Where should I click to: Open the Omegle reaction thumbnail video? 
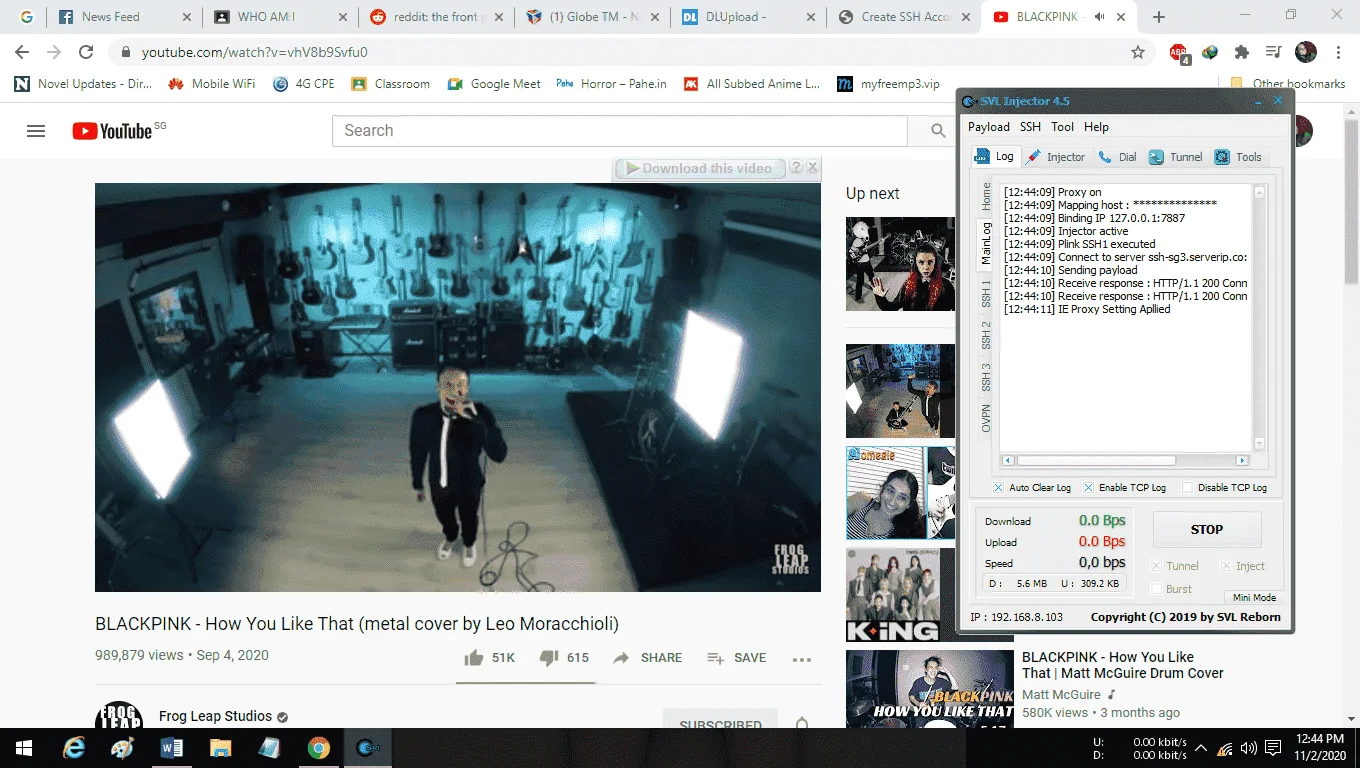coord(900,493)
